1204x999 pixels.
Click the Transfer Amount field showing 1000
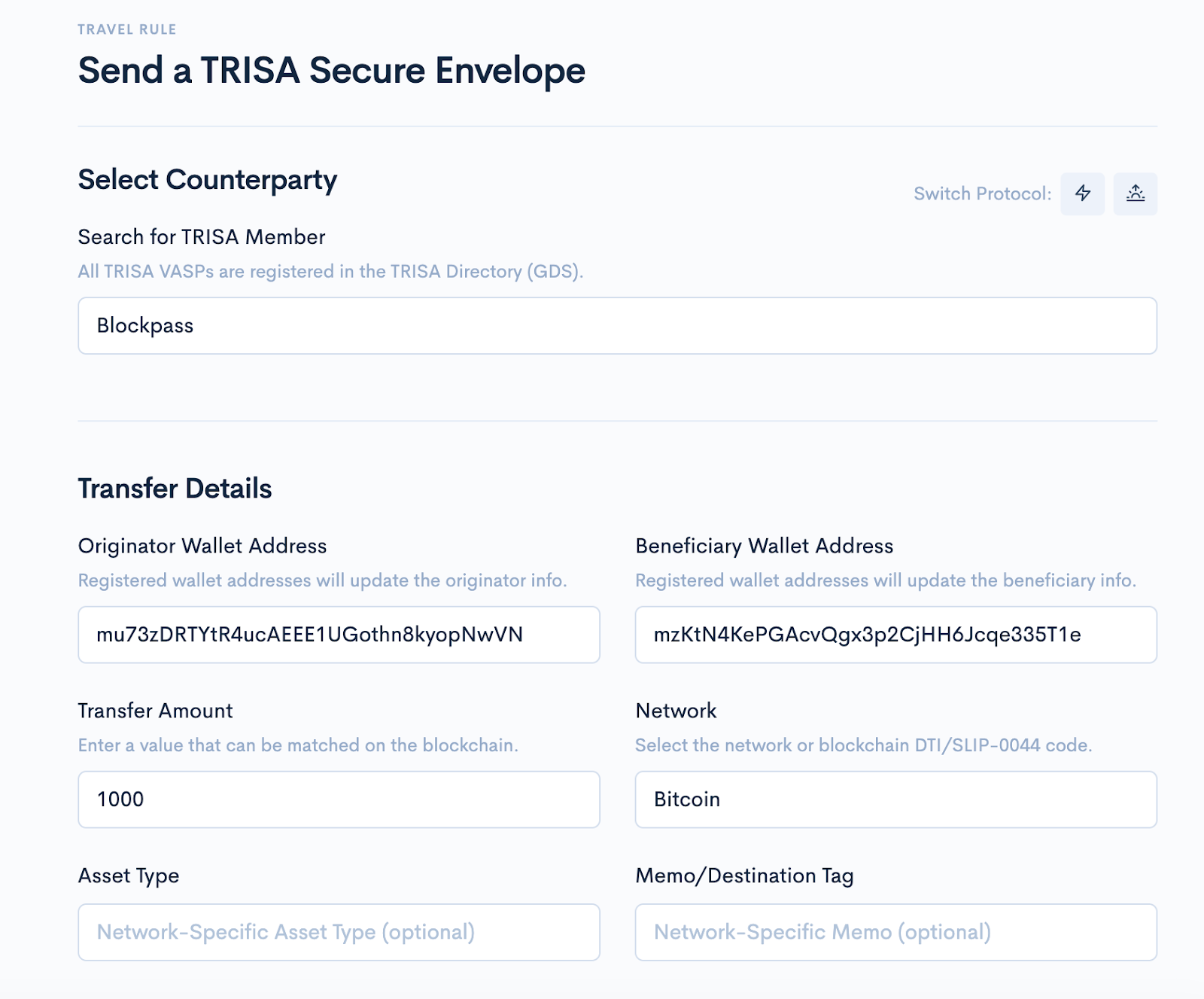pos(339,800)
